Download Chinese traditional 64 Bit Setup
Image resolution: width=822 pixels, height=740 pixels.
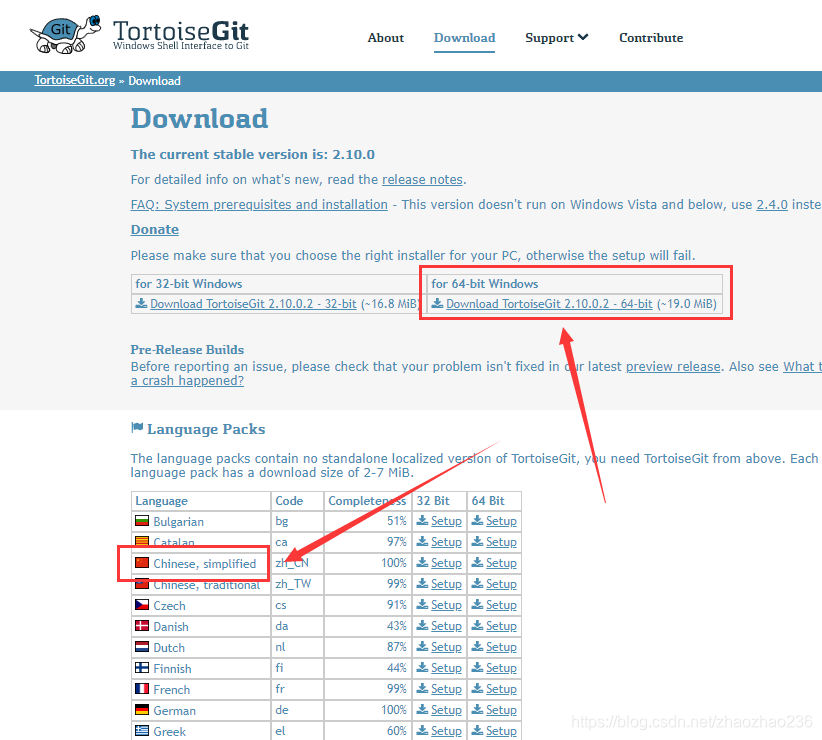(501, 584)
